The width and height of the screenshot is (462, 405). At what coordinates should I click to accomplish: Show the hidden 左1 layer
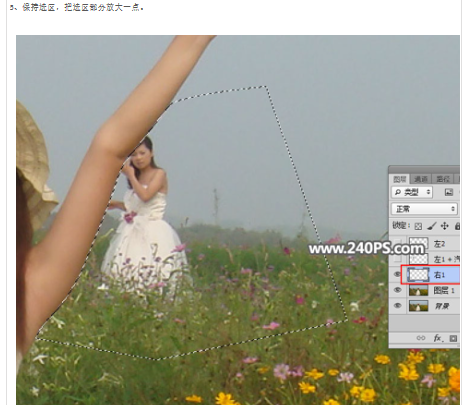(397, 258)
